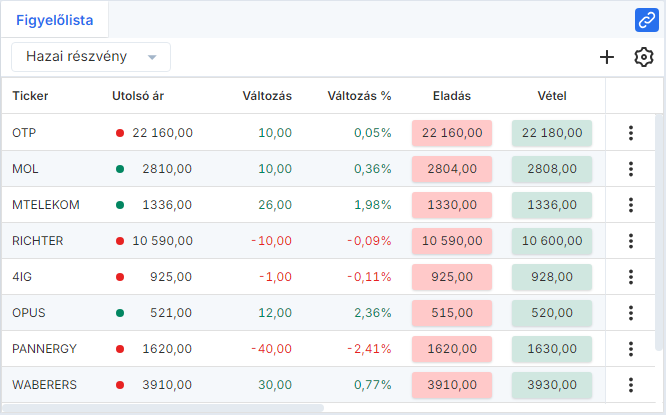Click OTP sell price 22 160,00
Screen dimensions: 666x415
pyautogui.click(x=452, y=133)
